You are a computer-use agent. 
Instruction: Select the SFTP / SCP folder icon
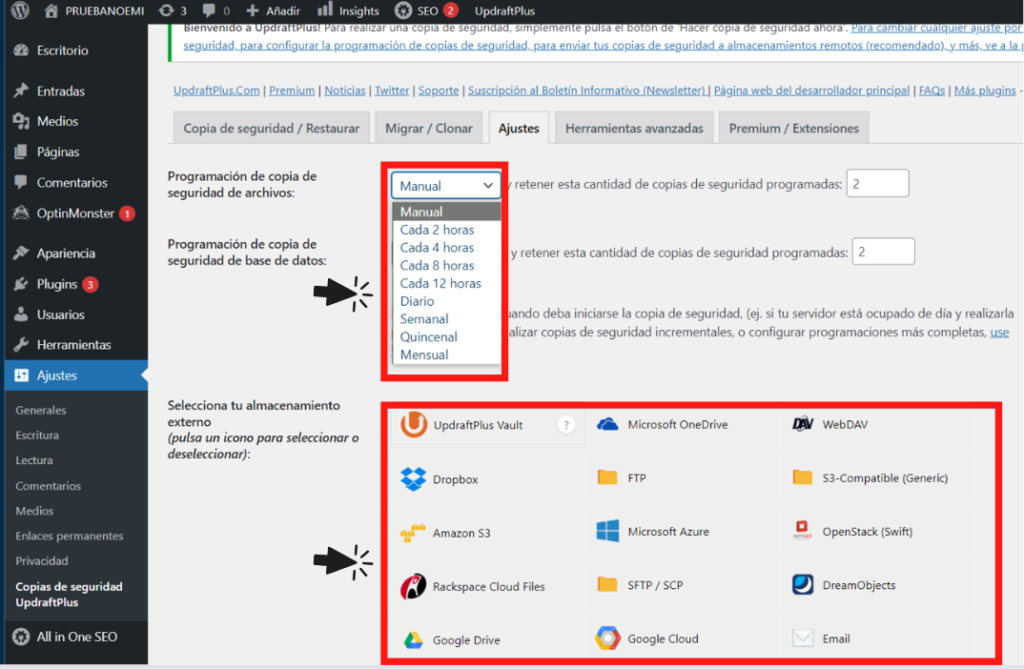(x=607, y=585)
